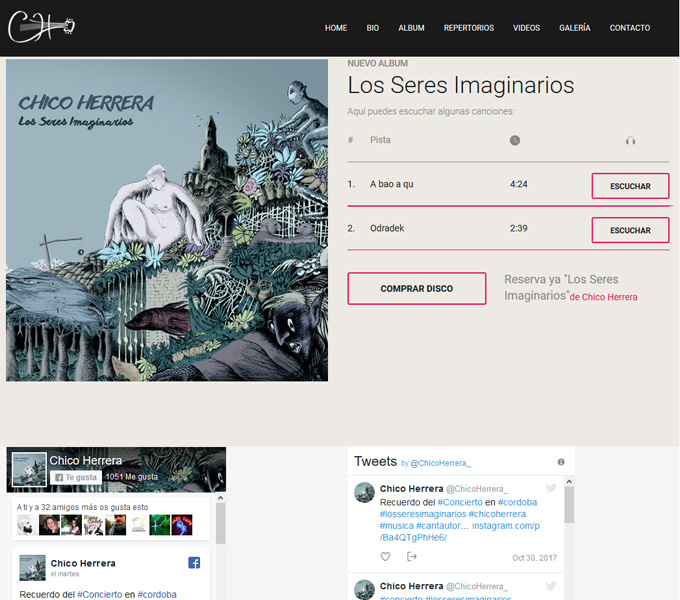Like first tweet with heart icon
Screen dimensions: 680x600
(x=385, y=556)
